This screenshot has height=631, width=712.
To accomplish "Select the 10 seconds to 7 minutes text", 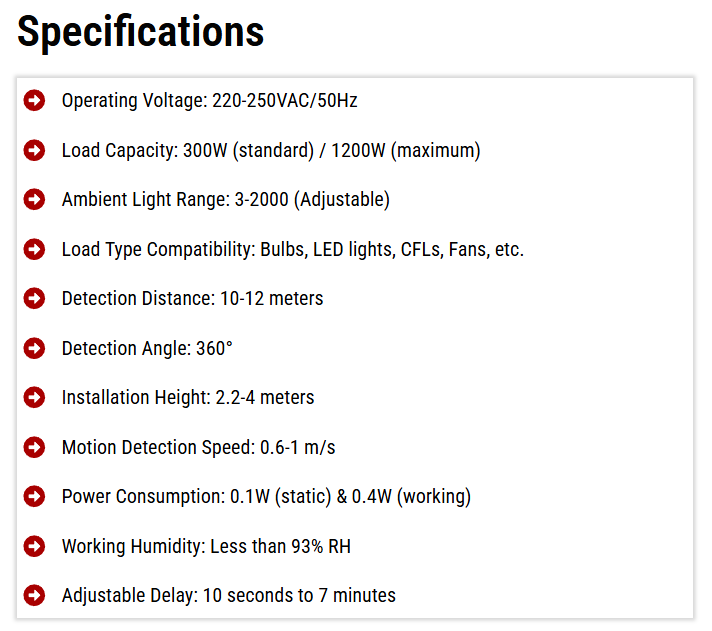I will coord(299,596).
